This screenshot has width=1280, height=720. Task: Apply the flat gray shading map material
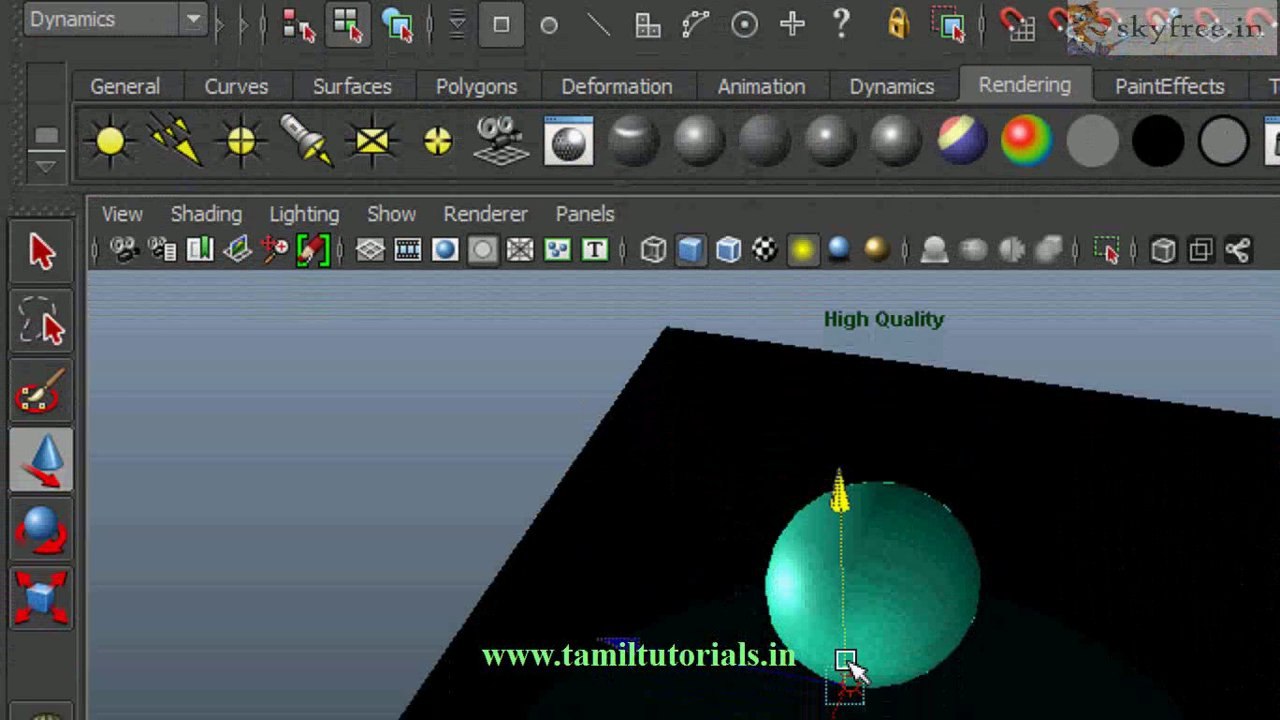click(1092, 141)
